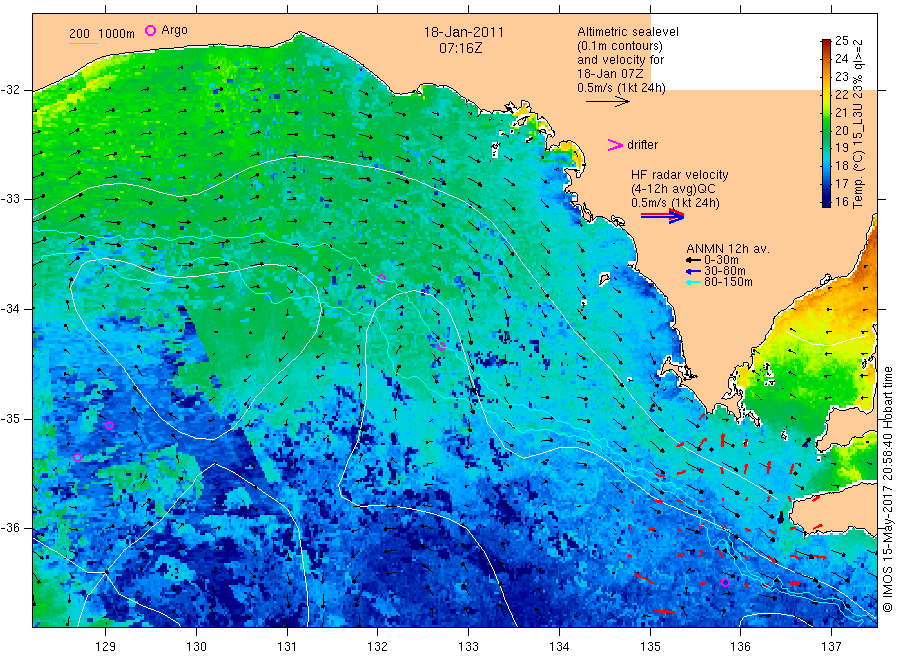Image resolution: width=900 pixels, height=660 pixels.
Task: Click the '07:16Z' time label
Action: pyautogui.click(x=460, y=48)
